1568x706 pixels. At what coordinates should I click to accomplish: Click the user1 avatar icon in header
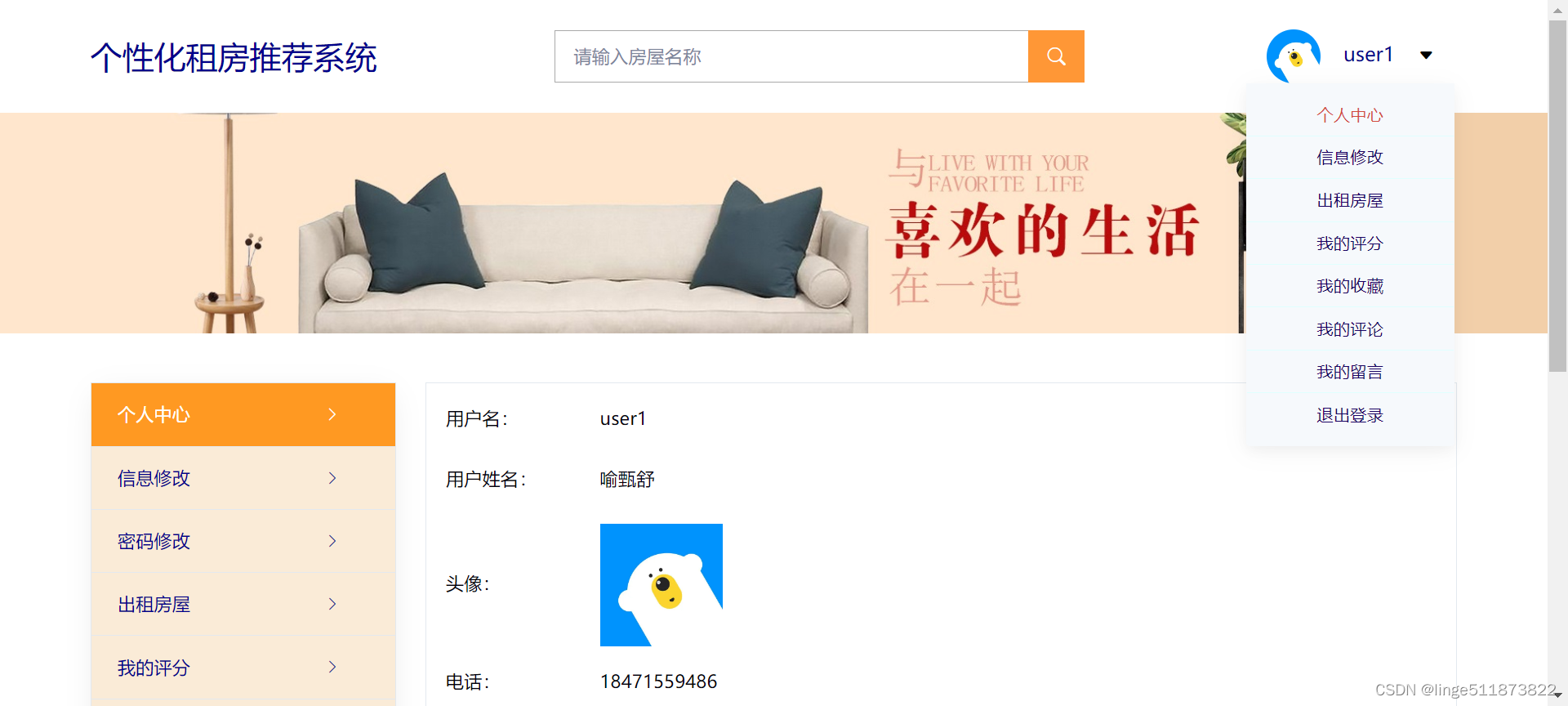tap(1294, 56)
